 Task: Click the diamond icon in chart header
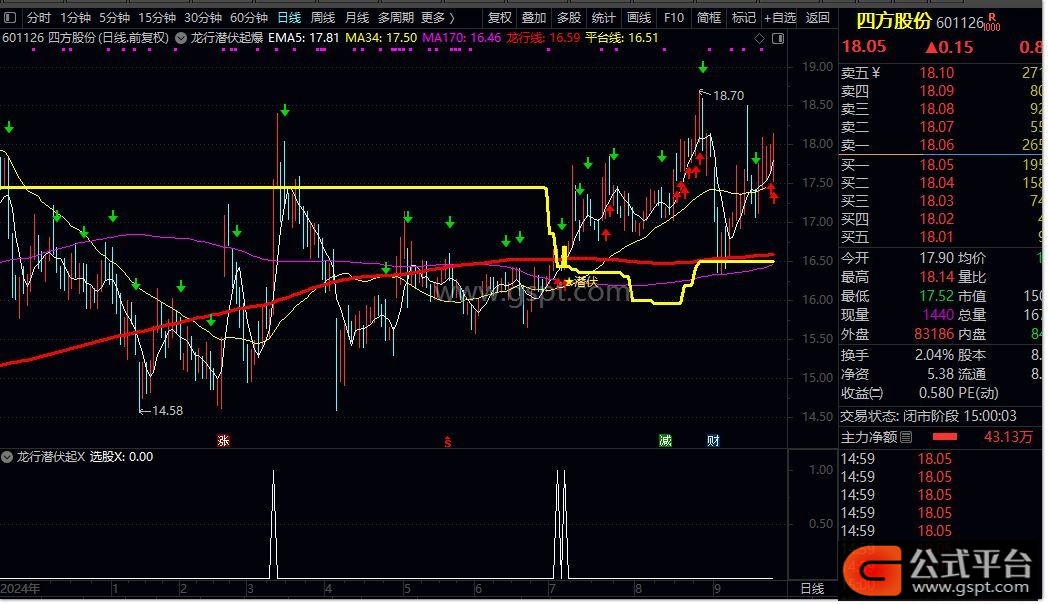(759, 38)
